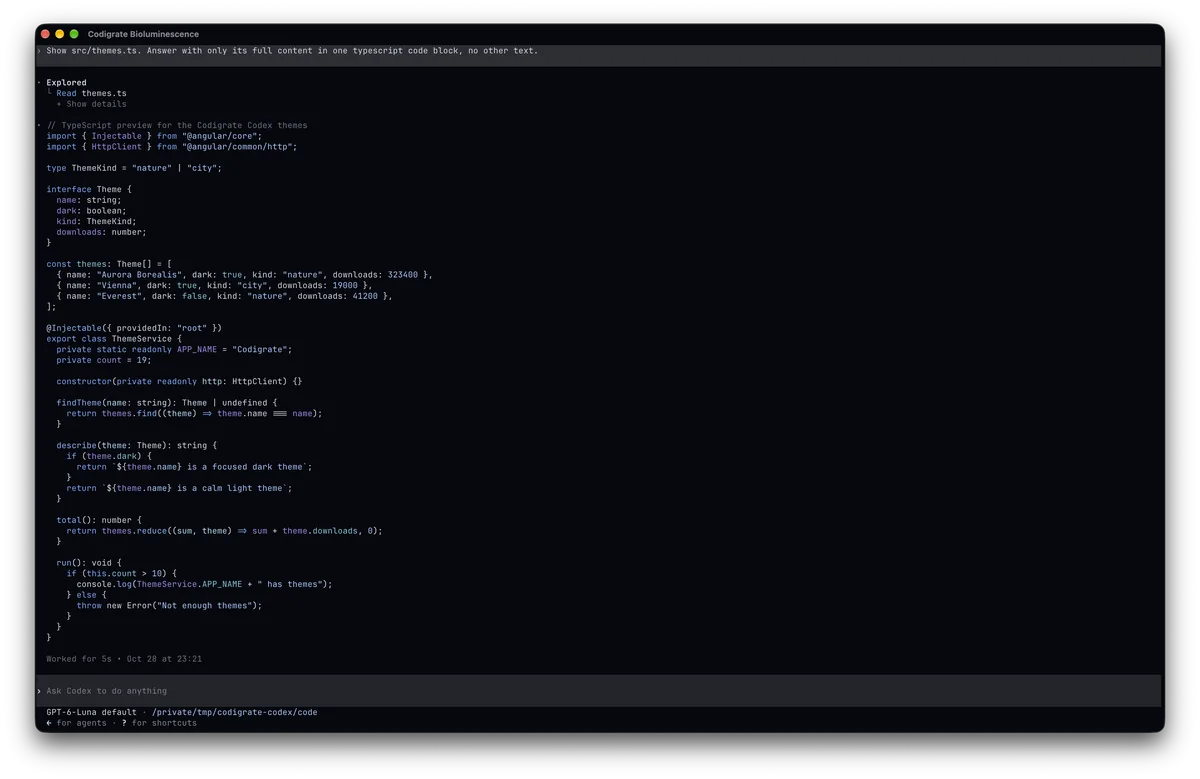
Task: Click the 'describe(theme: Theme): string {' line
Action: [137, 446]
